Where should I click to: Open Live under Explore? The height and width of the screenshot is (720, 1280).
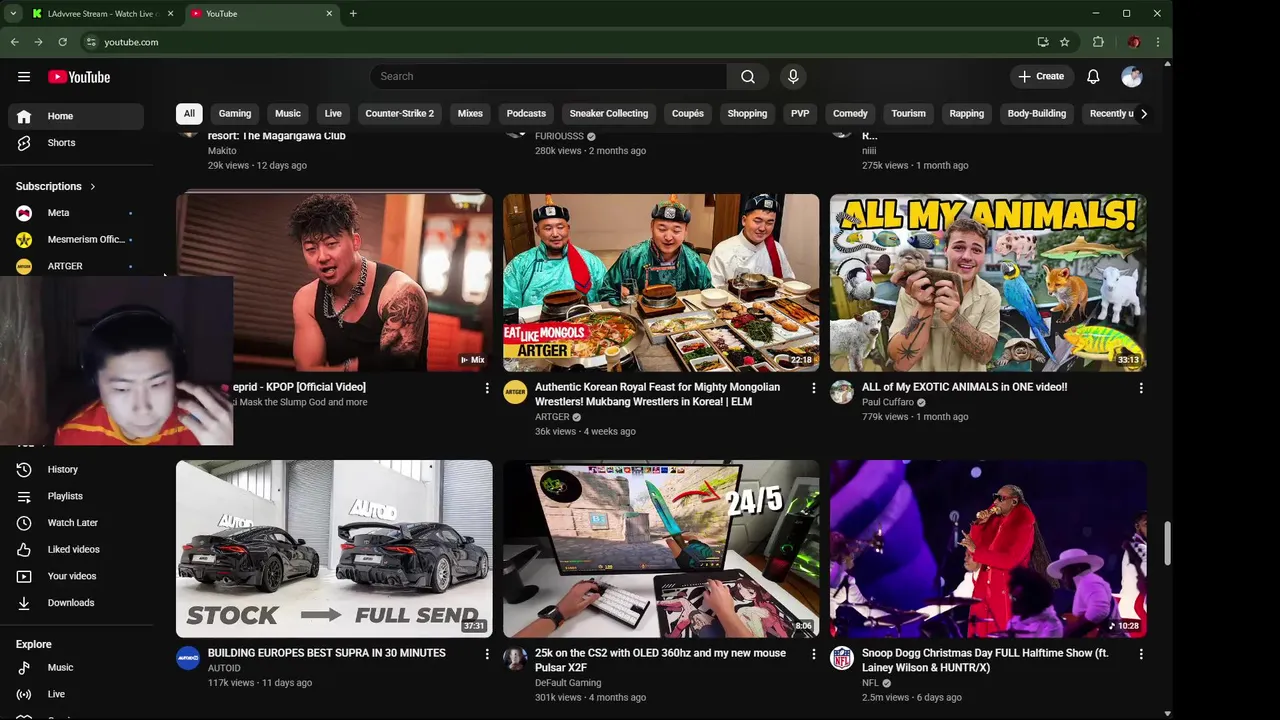pos(76,694)
